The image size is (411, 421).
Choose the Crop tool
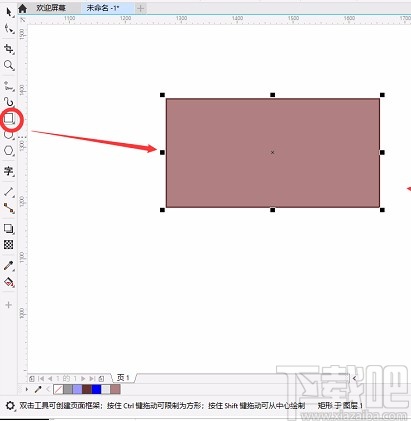[x=9, y=49]
